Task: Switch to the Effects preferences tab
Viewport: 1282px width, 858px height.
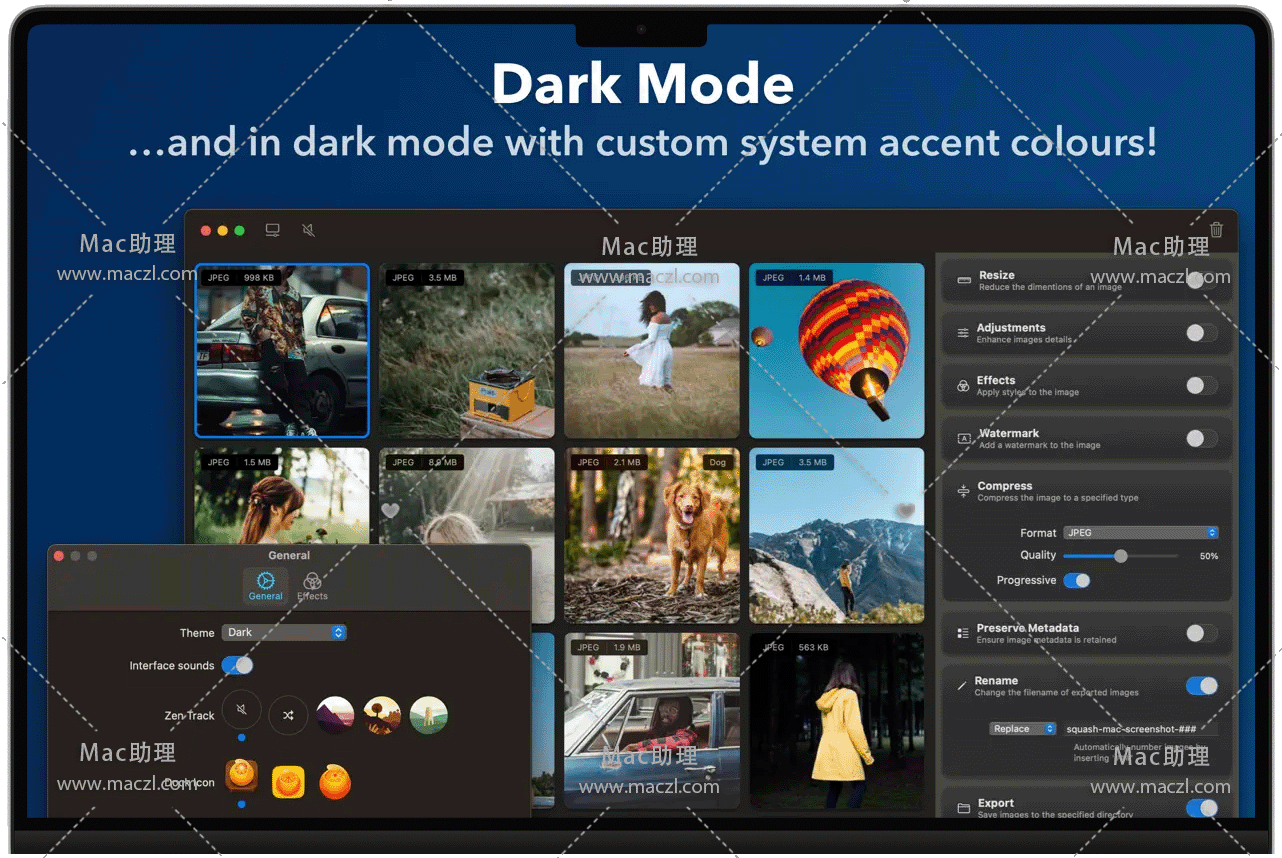Action: tap(312, 585)
